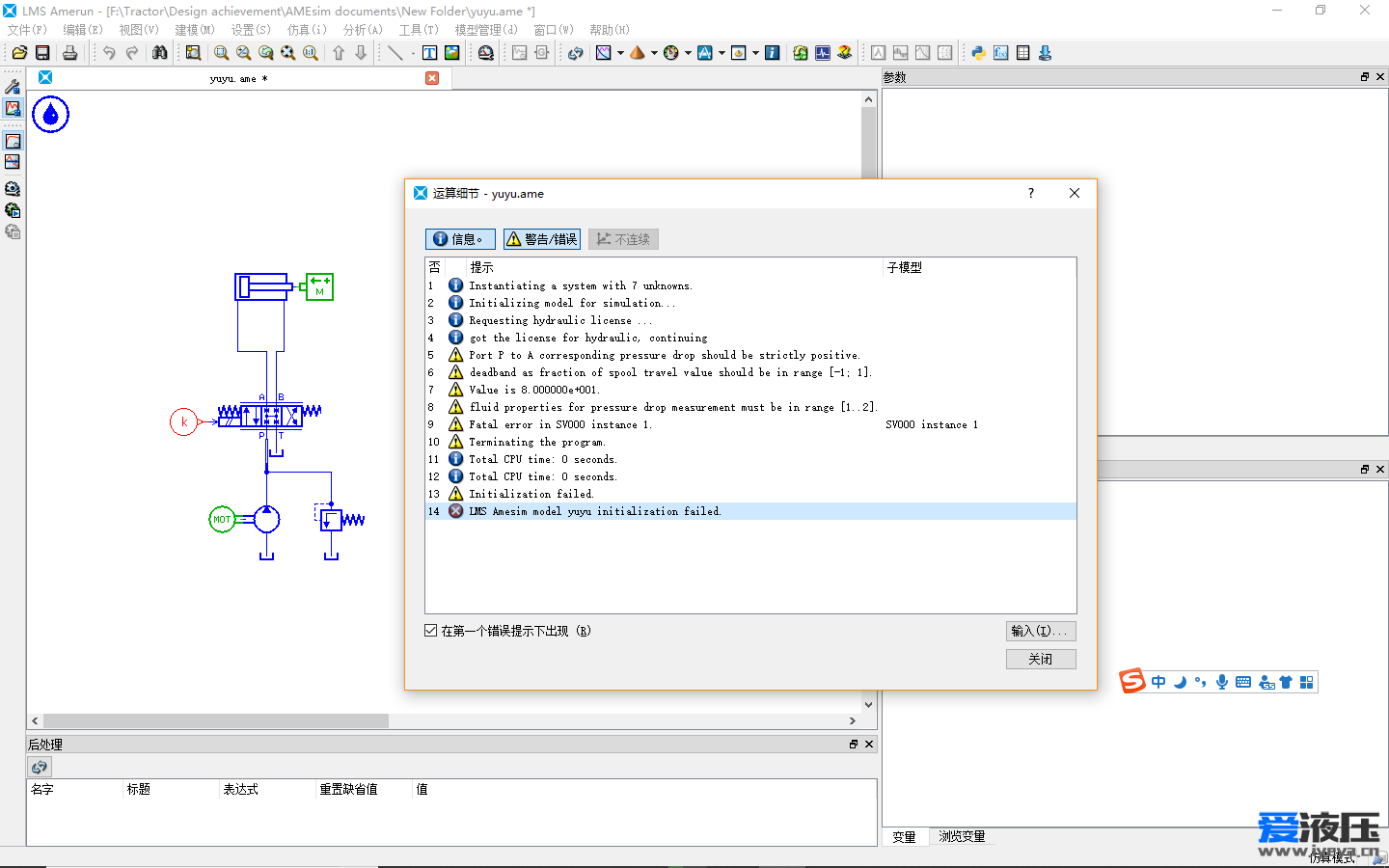Open the Analysis (分析) menu
Viewport: 1389px width, 868px height.
363,30
